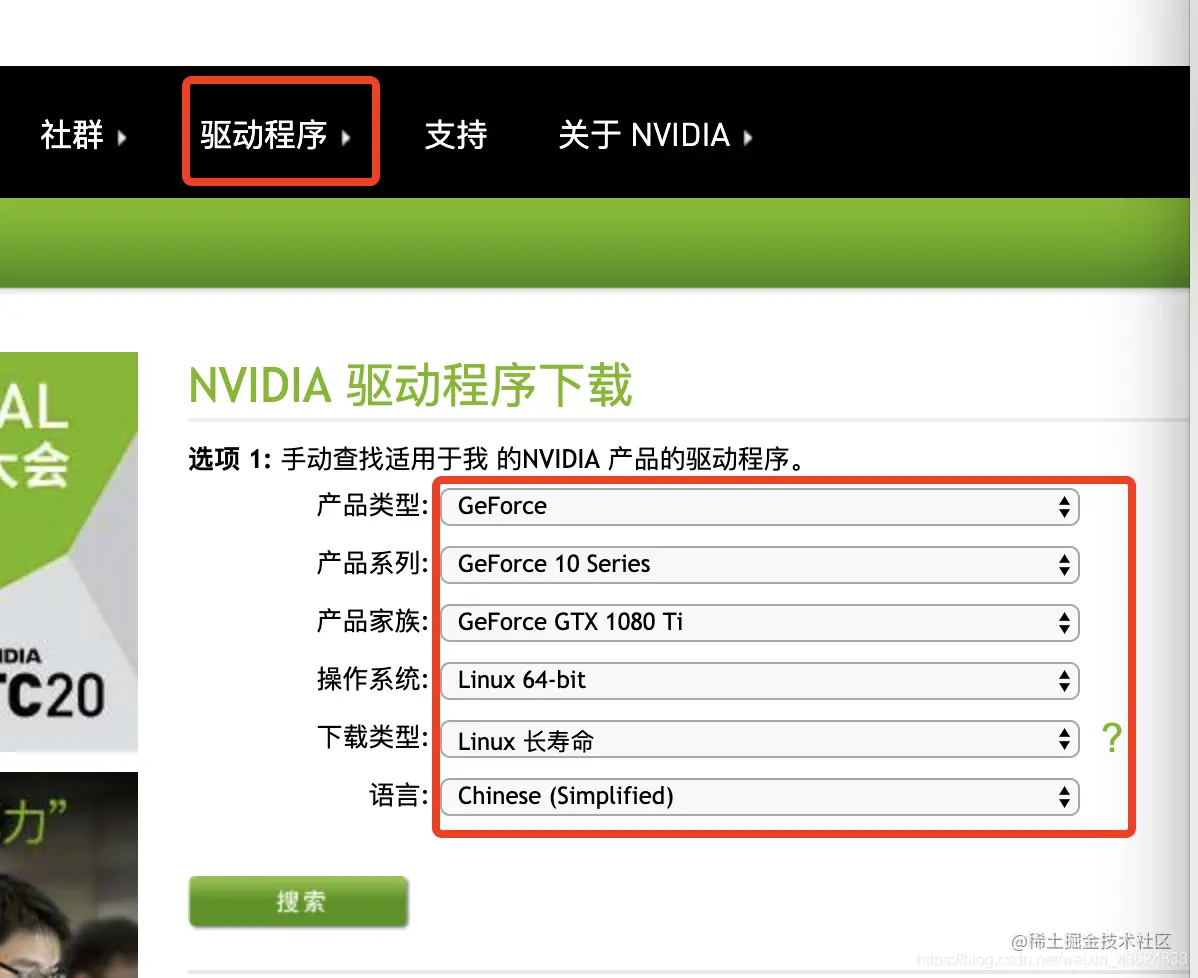The width and height of the screenshot is (1198, 978).
Task: Expand the 产品家族 dropdown showing GeForce GTX 1080 Ti
Action: pyautogui.click(x=760, y=623)
